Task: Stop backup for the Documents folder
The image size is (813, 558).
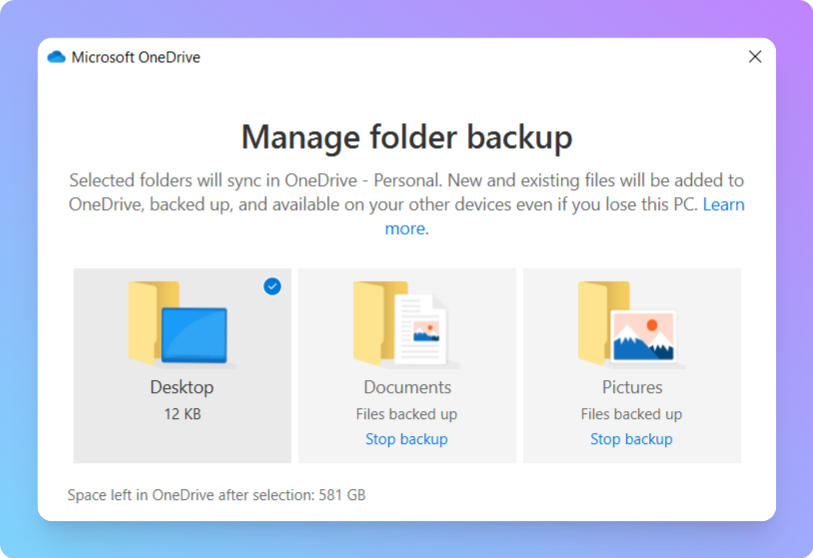Action: tap(406, 439)
